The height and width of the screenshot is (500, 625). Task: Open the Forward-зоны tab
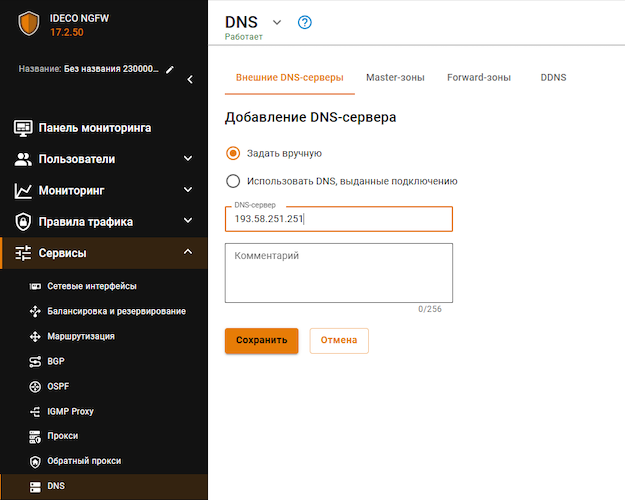(479, 77)
